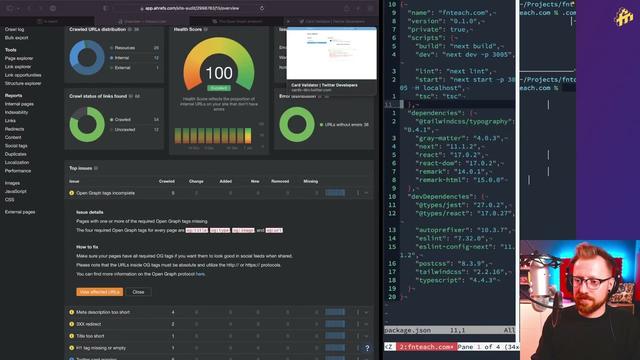
Task: Click the warning icon beside 3XX redirect
Action: point(72,324)
